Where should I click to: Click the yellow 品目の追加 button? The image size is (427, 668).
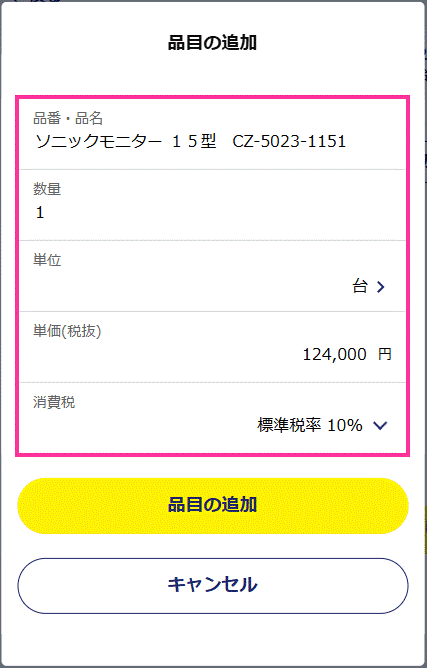coord(213,505)
